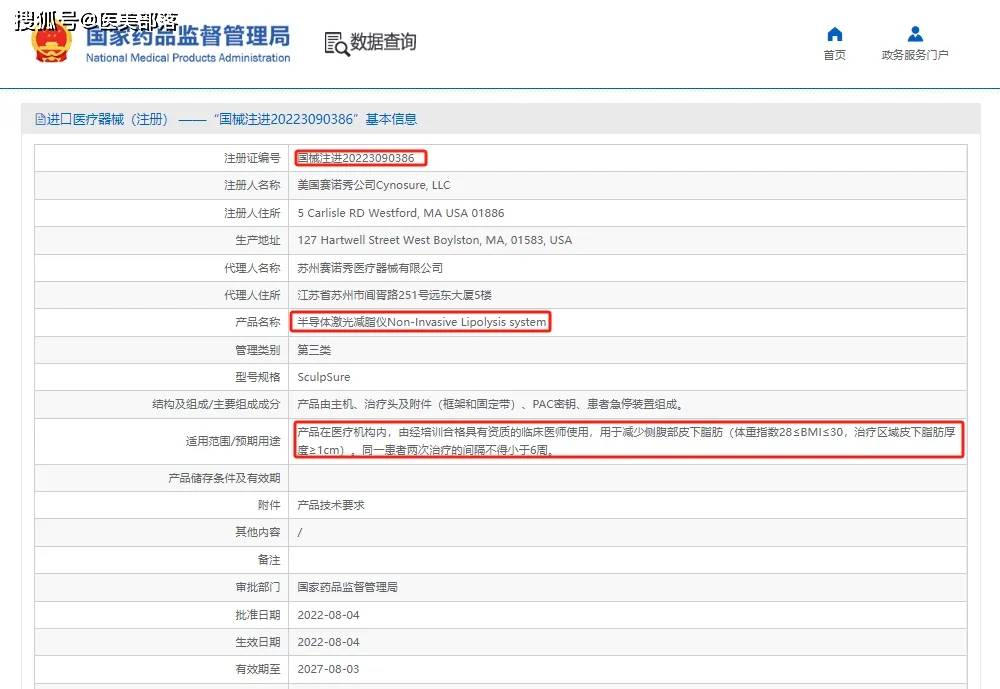1000x689 pixels.
Task: Click the 代理人名称 row label
Action: pos(252,268)
